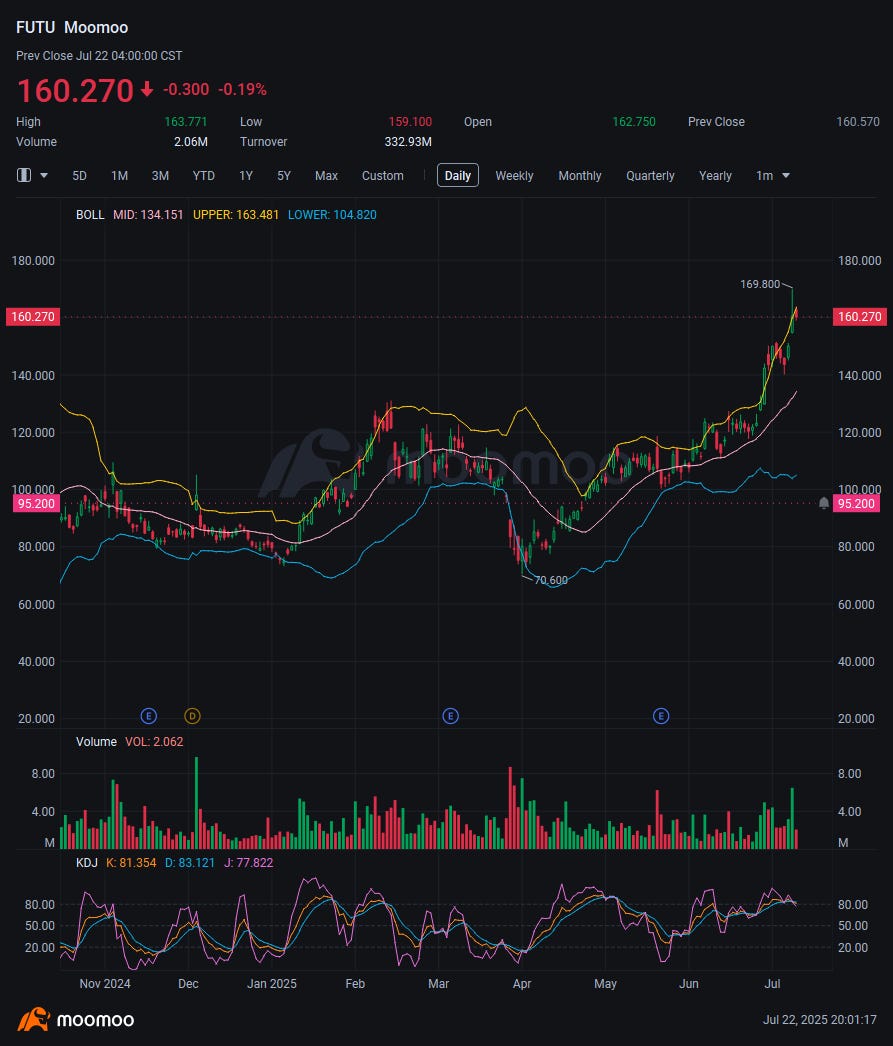Click the BOLL MID value 134.151

coord(148,215)
